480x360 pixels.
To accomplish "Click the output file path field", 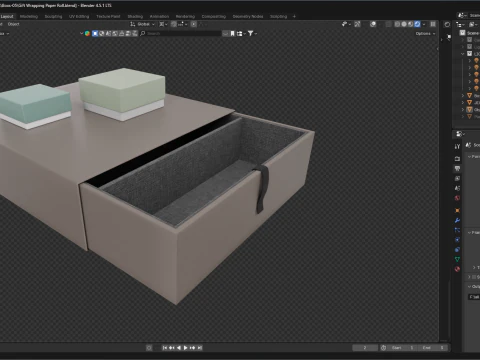I will pos(474,297).
